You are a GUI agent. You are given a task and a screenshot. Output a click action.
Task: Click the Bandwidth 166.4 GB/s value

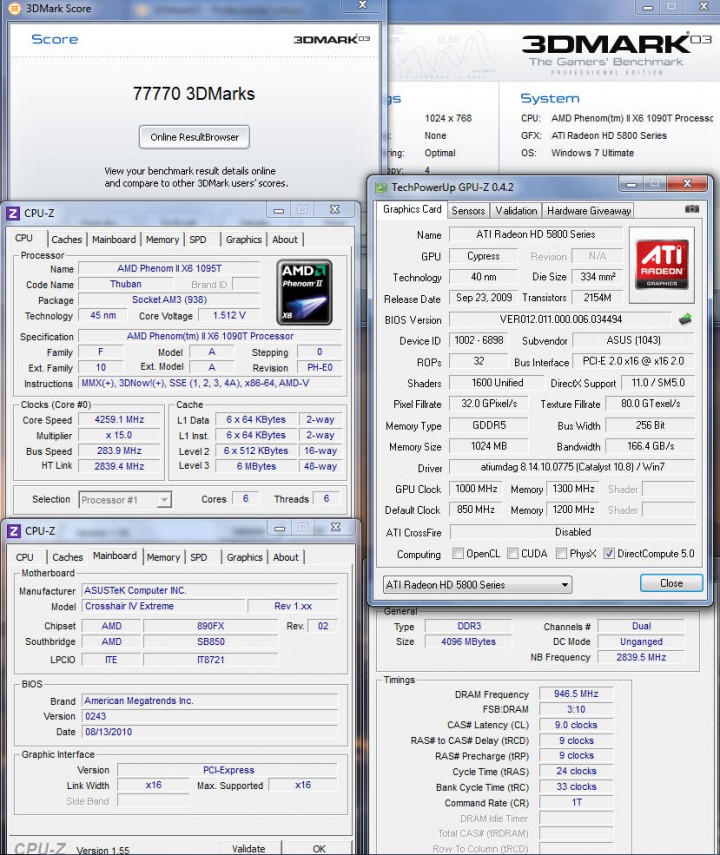(x=650, y=446)
